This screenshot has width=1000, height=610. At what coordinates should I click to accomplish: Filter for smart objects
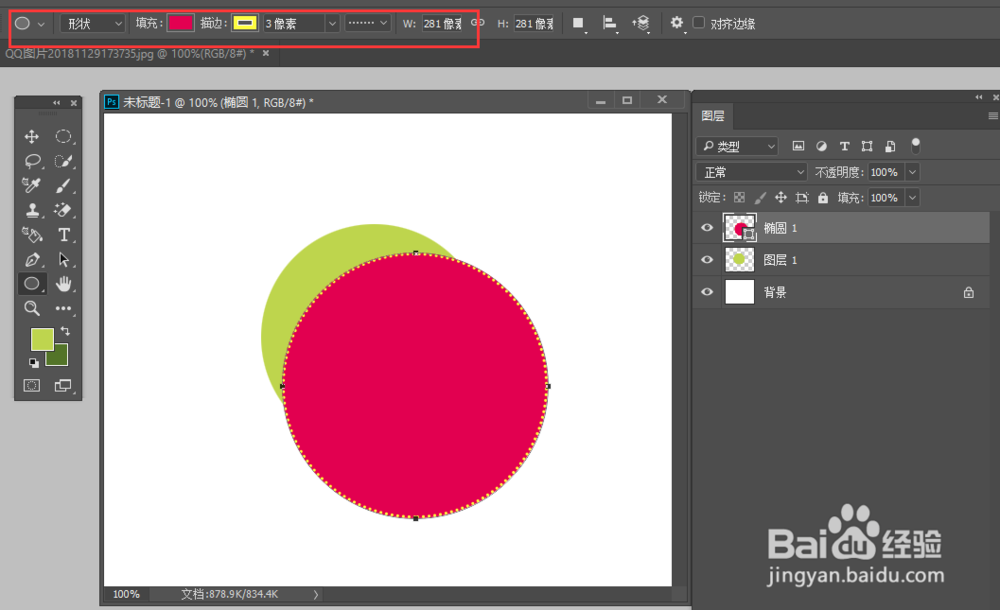click(x=890, y=146)
